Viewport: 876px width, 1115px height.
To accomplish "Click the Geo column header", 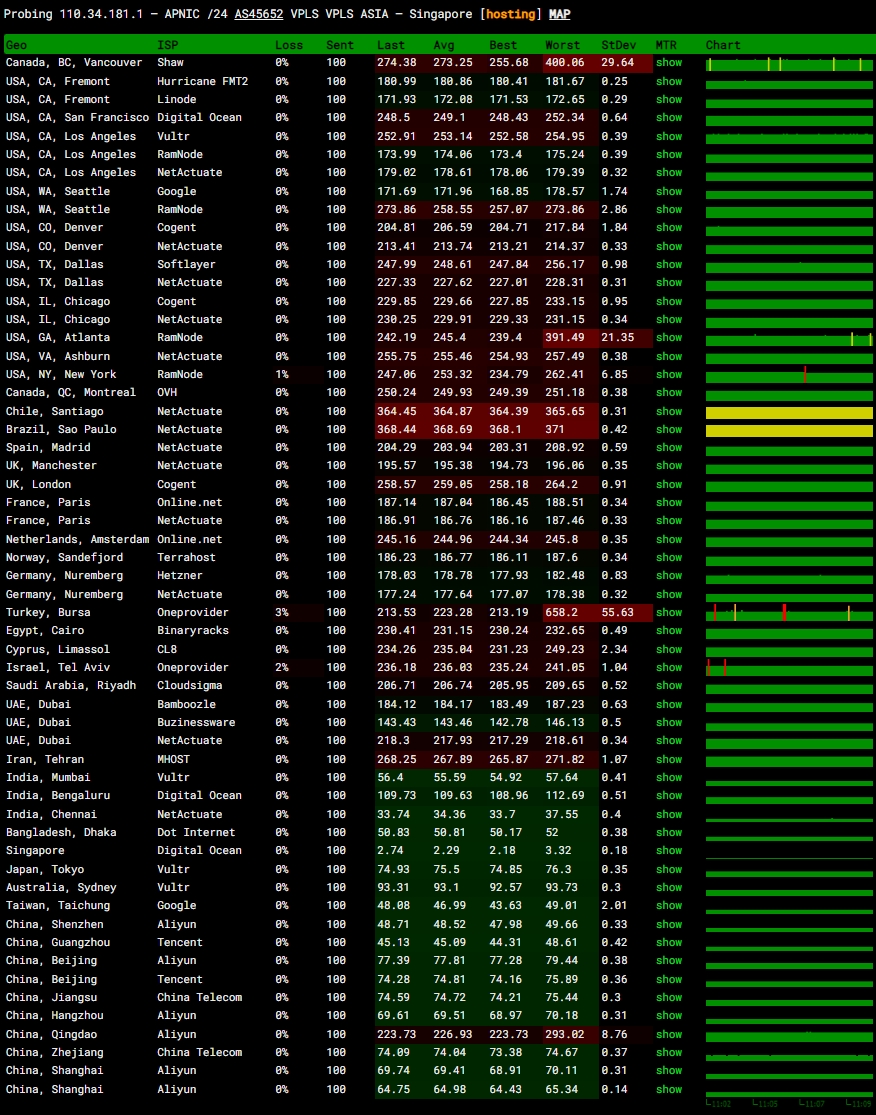I will coord(17,45).
